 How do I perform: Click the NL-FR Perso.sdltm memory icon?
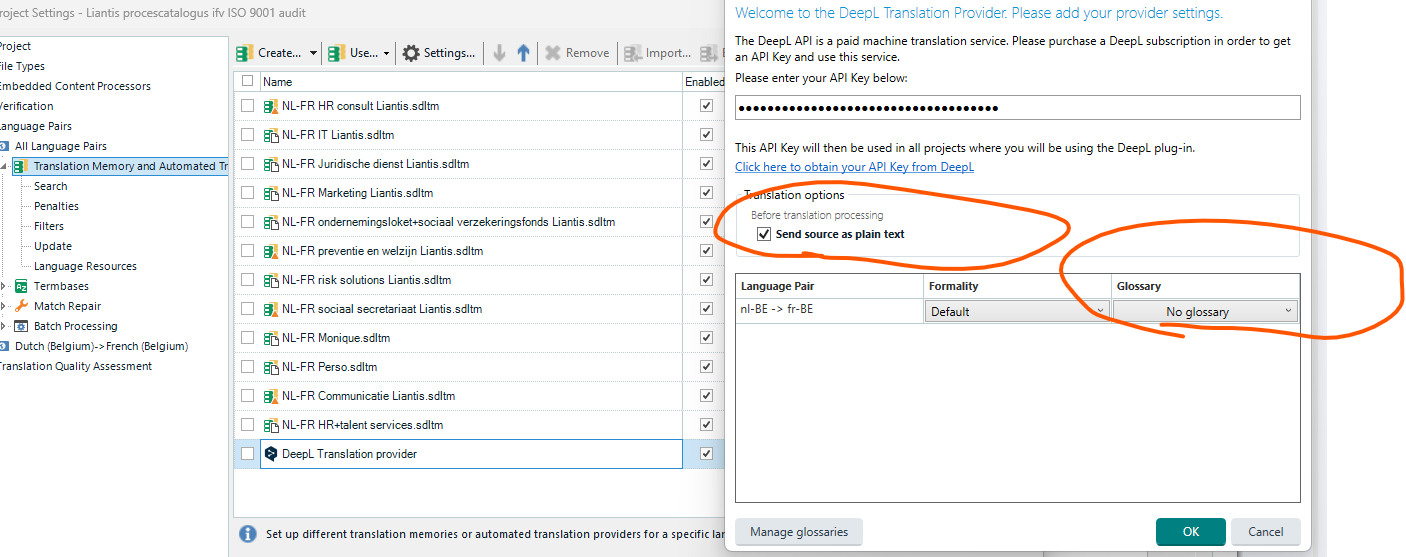[270, 367]
